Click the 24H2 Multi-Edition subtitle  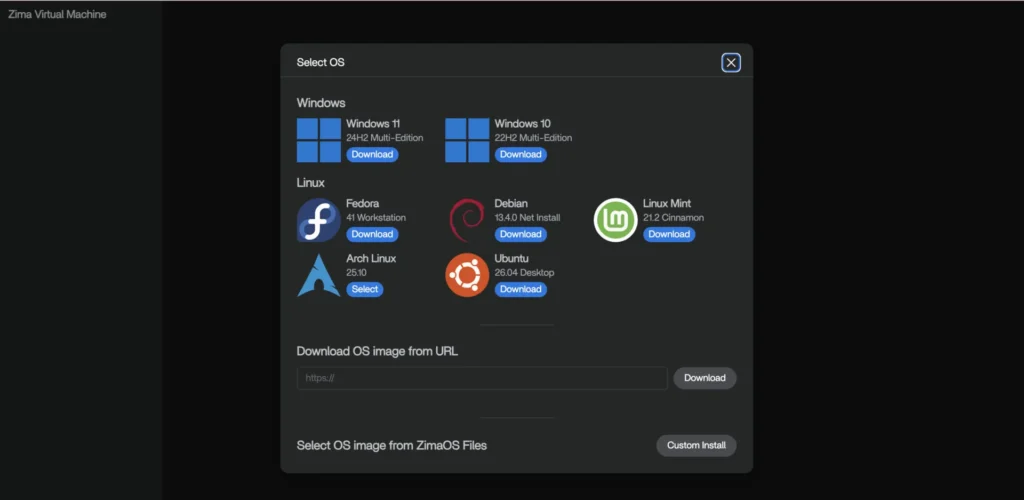pos(385,138)
